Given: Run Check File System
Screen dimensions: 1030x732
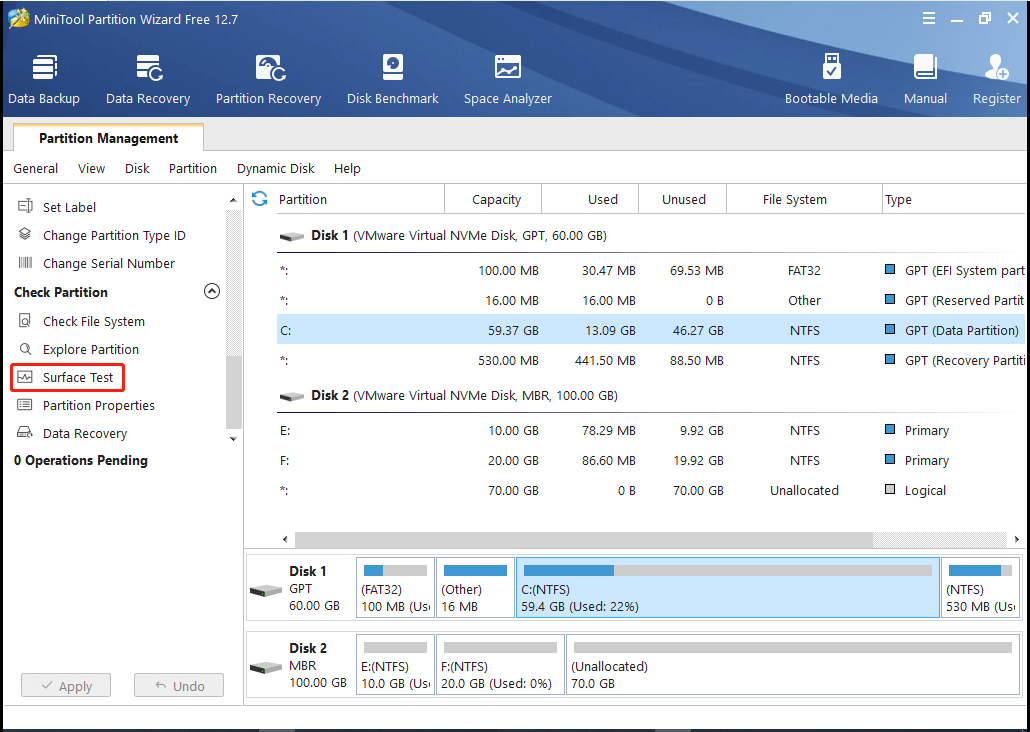Looking at the screenshot, I should [93, 321].
